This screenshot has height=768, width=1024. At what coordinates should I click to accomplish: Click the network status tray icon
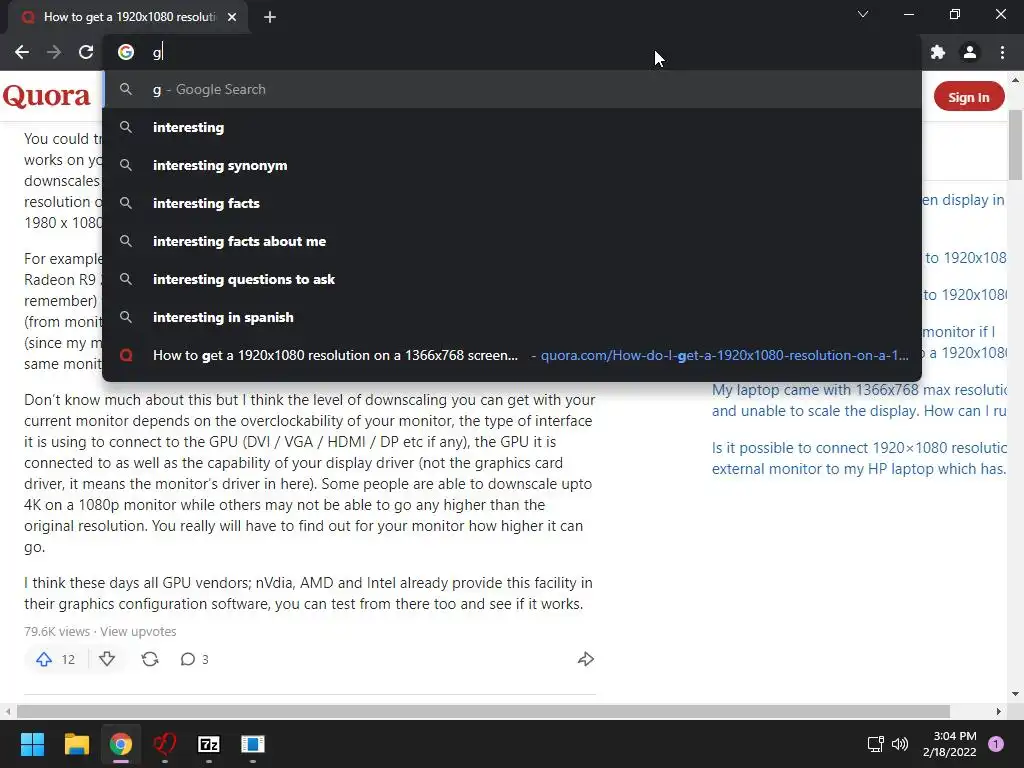875,744
